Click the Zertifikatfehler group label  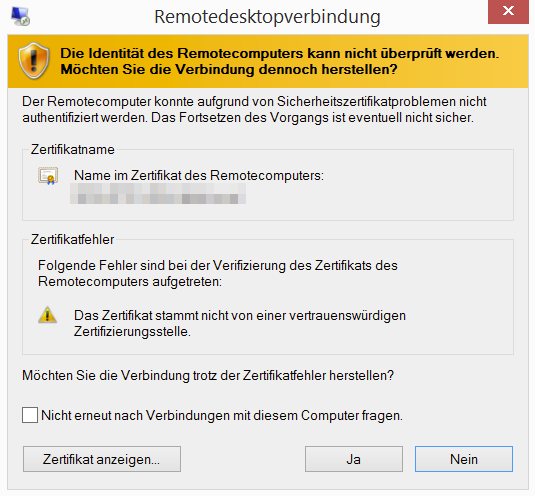tap(72, 239)
